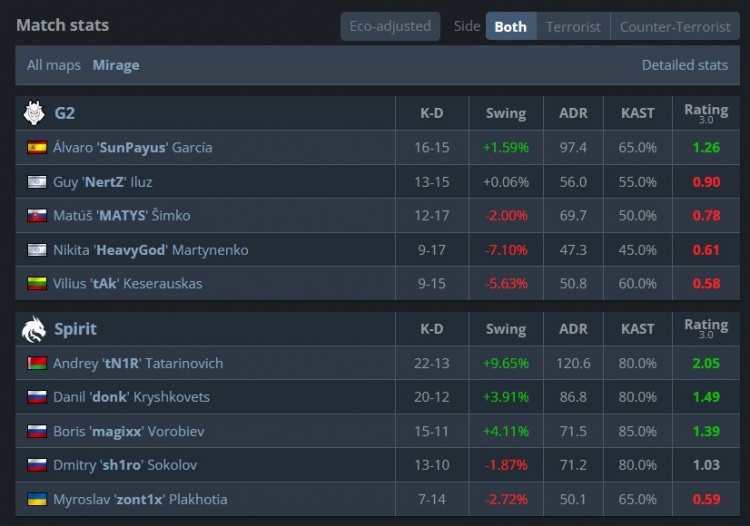
Task: Select the Both side filter
Action: click(x=510, y=27)
